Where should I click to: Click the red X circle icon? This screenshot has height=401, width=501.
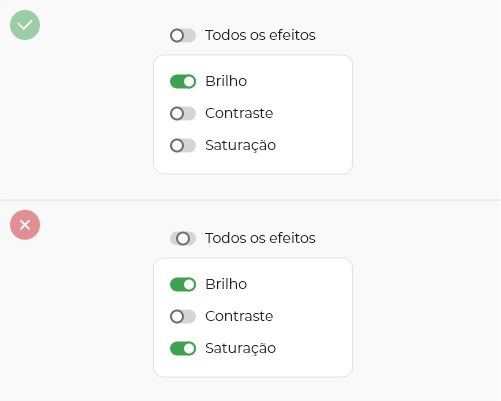coord(25,225)
